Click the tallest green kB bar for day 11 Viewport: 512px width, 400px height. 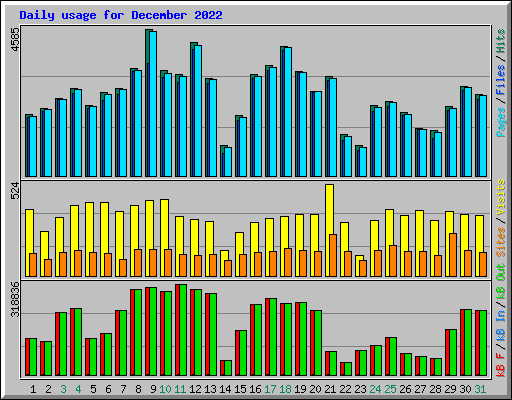click(183, 330)
